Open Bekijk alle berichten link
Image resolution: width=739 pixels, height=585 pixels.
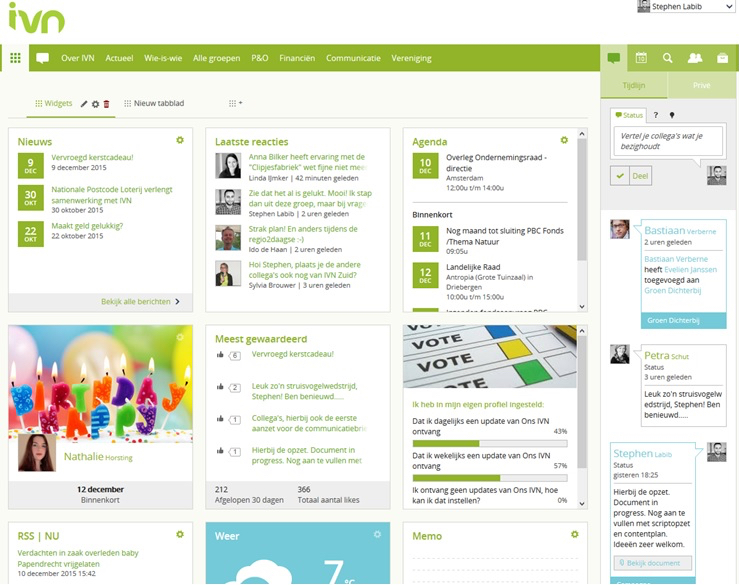tap(140, 302)
